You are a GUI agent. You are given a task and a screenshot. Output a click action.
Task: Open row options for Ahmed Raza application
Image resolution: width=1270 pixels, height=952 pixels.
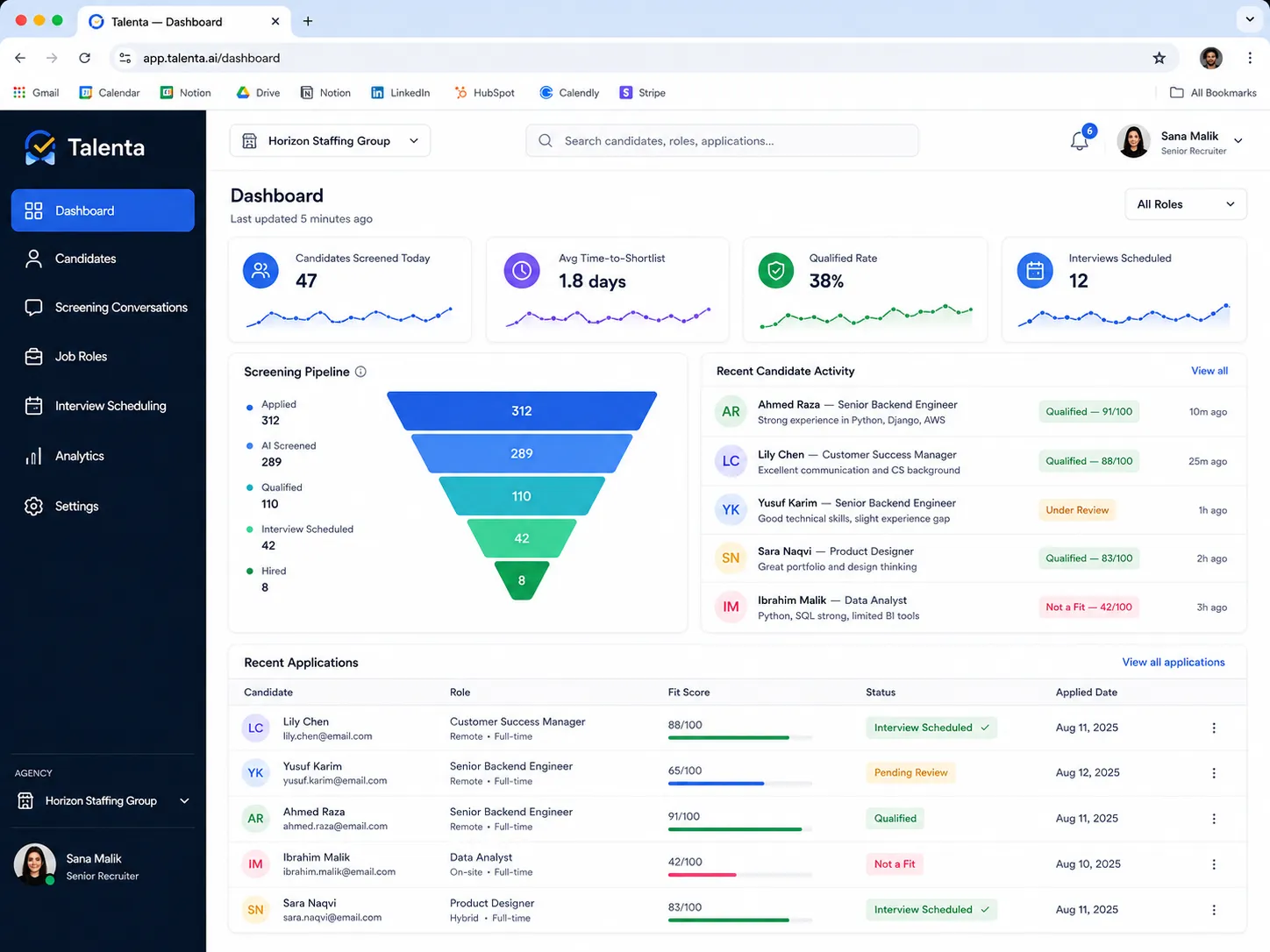(x=1214, y=819)
